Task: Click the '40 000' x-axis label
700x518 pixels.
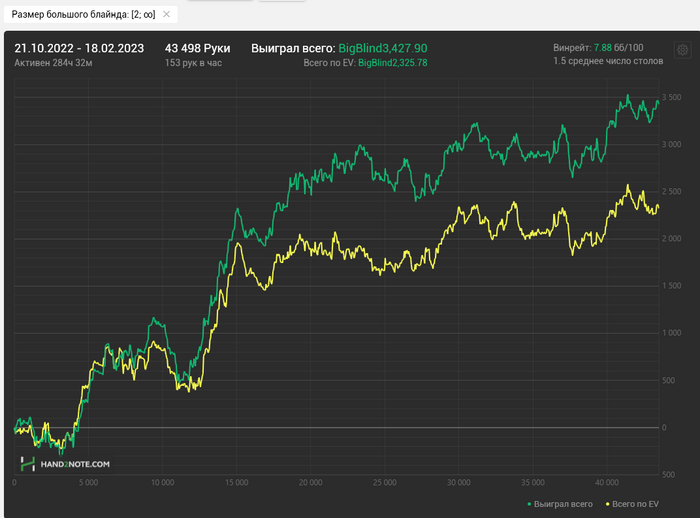Action: click(607, 483)
